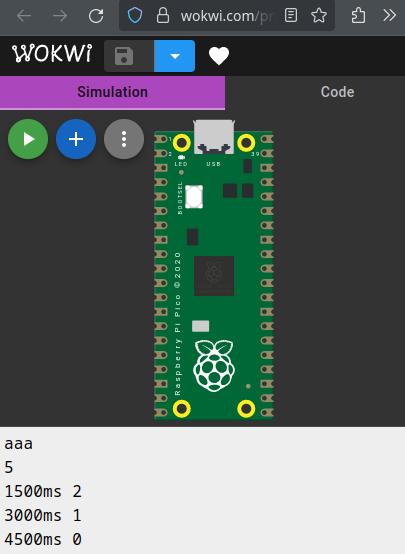
Task: Click the onboard LED on the Pico
Action: tap(181, 157)
